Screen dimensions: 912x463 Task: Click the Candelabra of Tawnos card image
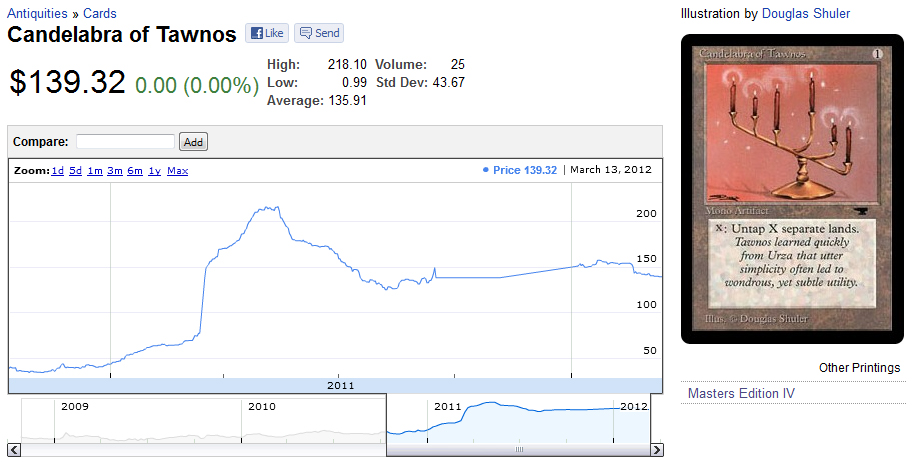click(x=793, y=190)
